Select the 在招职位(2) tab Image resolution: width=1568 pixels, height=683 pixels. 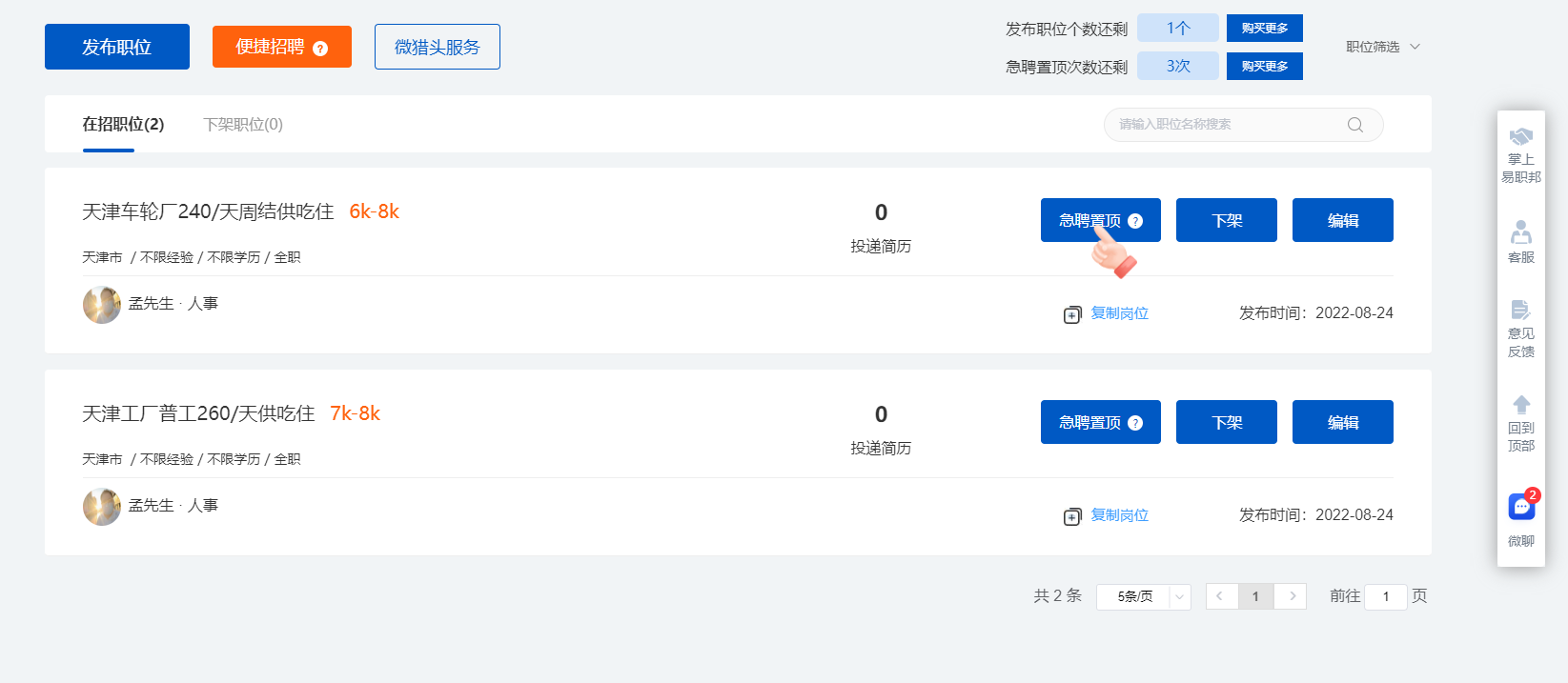click(x=123, y=125)
